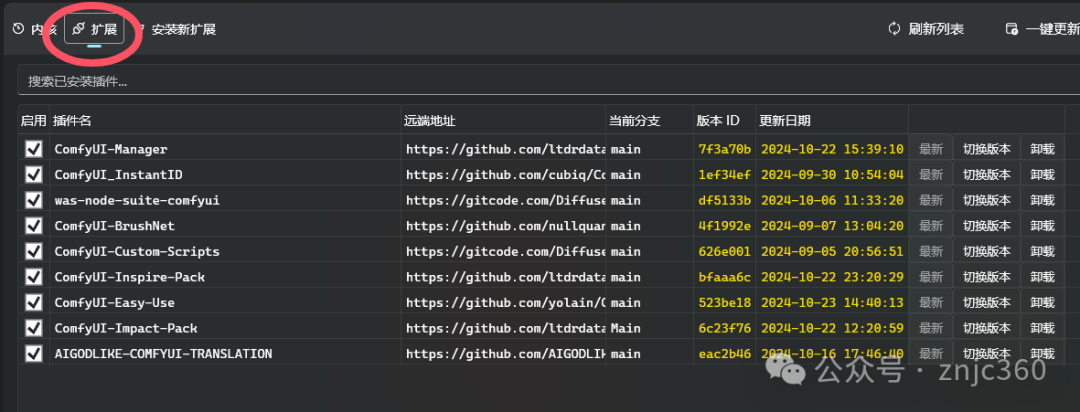Click the 内核 clock icon
Viewport: 1080px width, 412px height.
pos(19,29)
